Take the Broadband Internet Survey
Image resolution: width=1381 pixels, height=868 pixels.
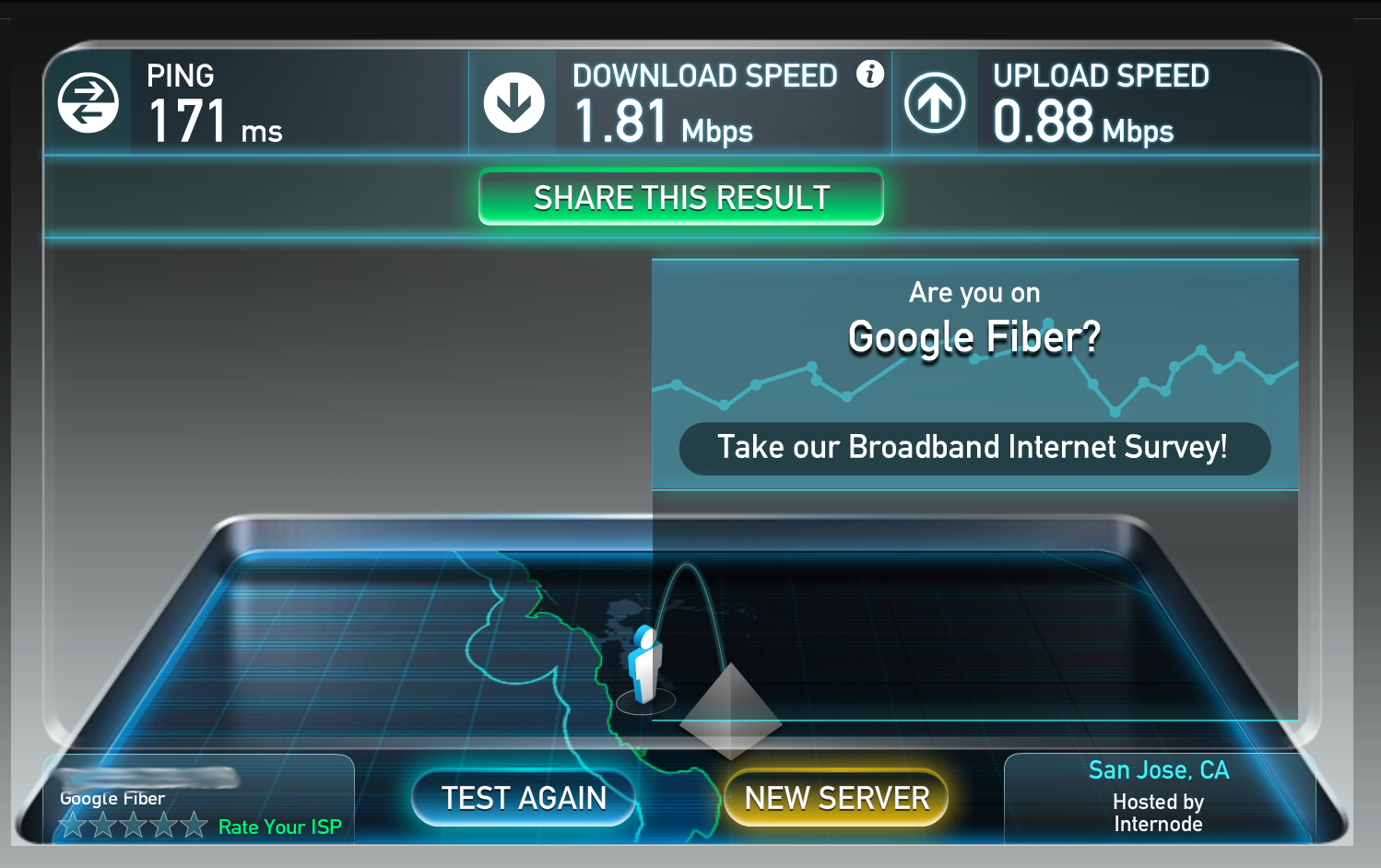click(x=974, y=448)
